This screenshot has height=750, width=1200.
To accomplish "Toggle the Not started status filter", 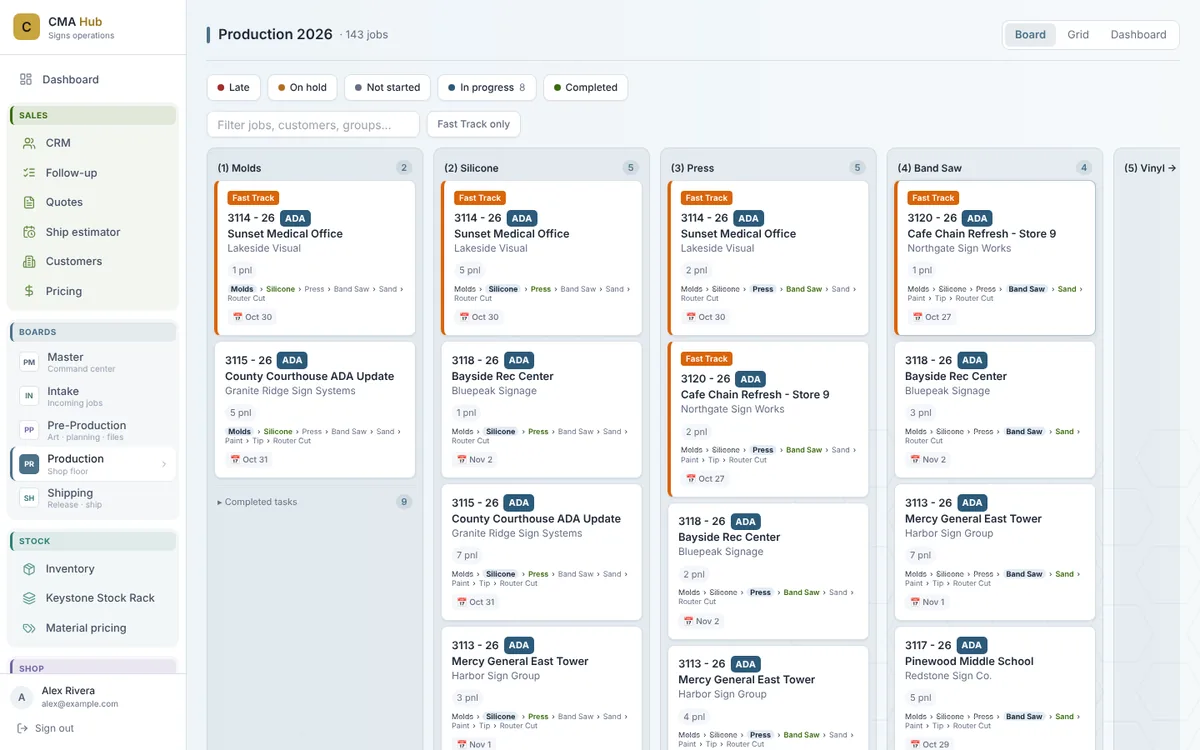I will point(388,88).
